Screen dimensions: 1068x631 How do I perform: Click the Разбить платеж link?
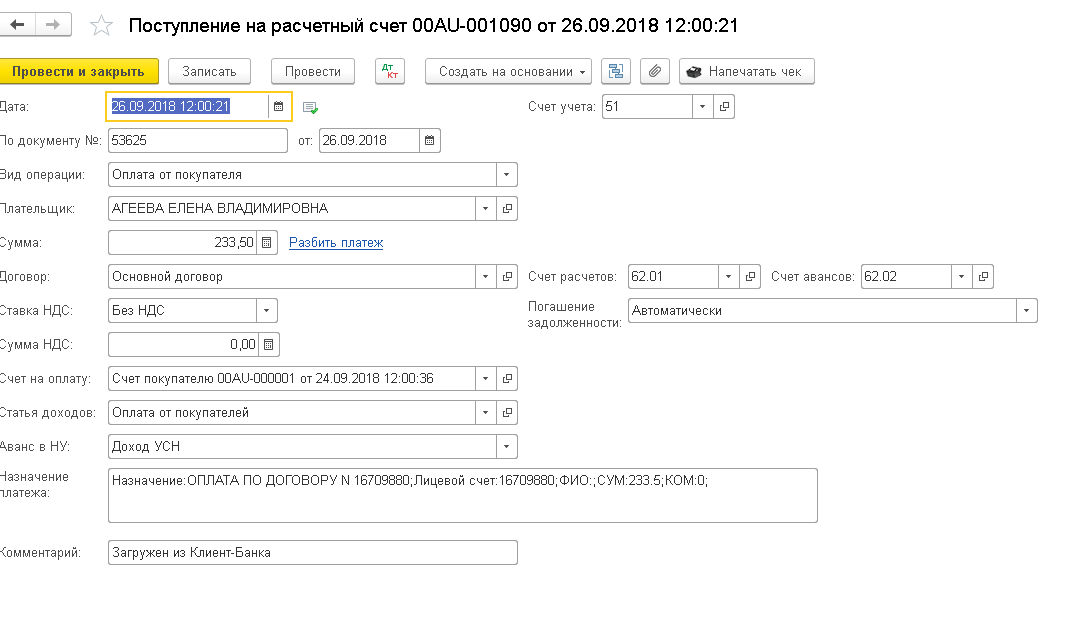[x=336, y=242]
